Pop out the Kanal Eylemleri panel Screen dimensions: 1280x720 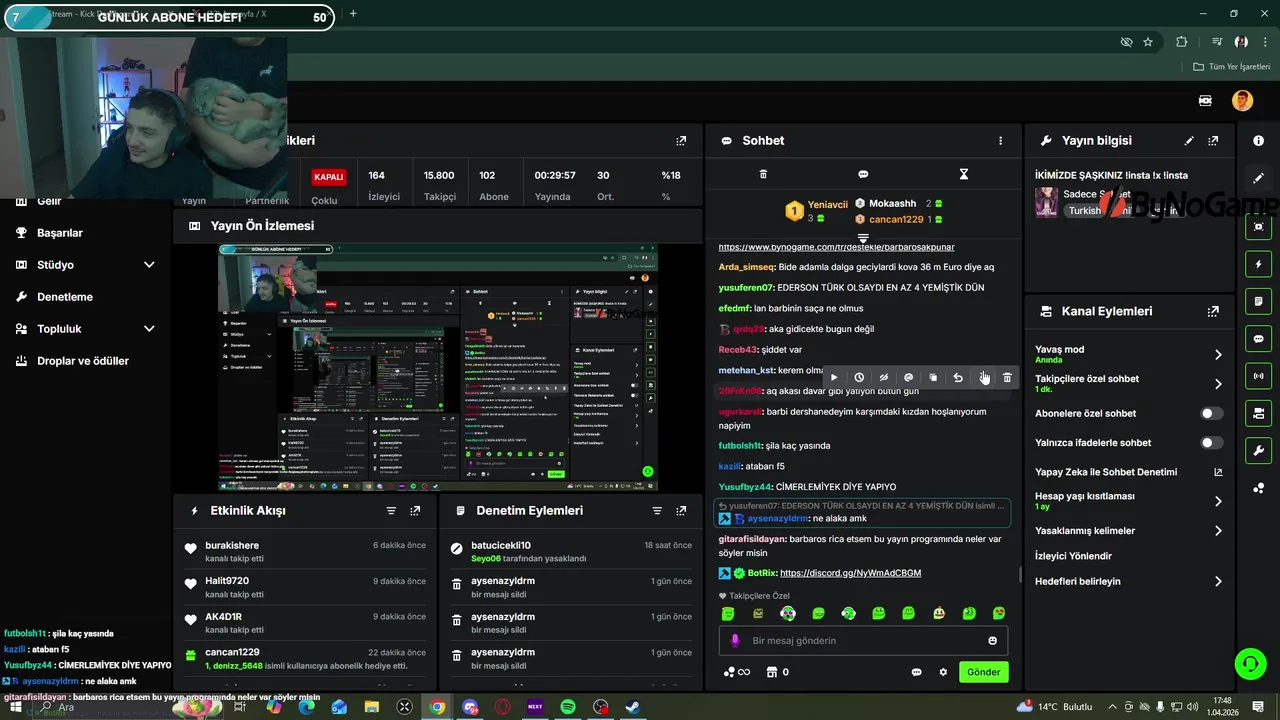pos(1213,311)
